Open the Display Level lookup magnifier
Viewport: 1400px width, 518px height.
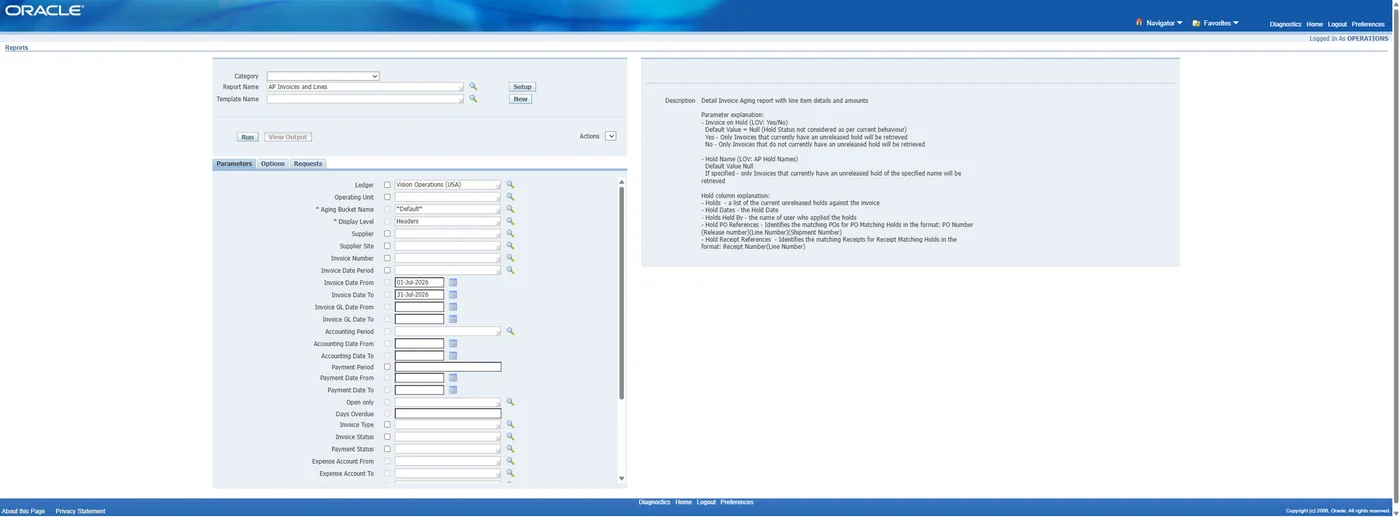coord(510,221)
